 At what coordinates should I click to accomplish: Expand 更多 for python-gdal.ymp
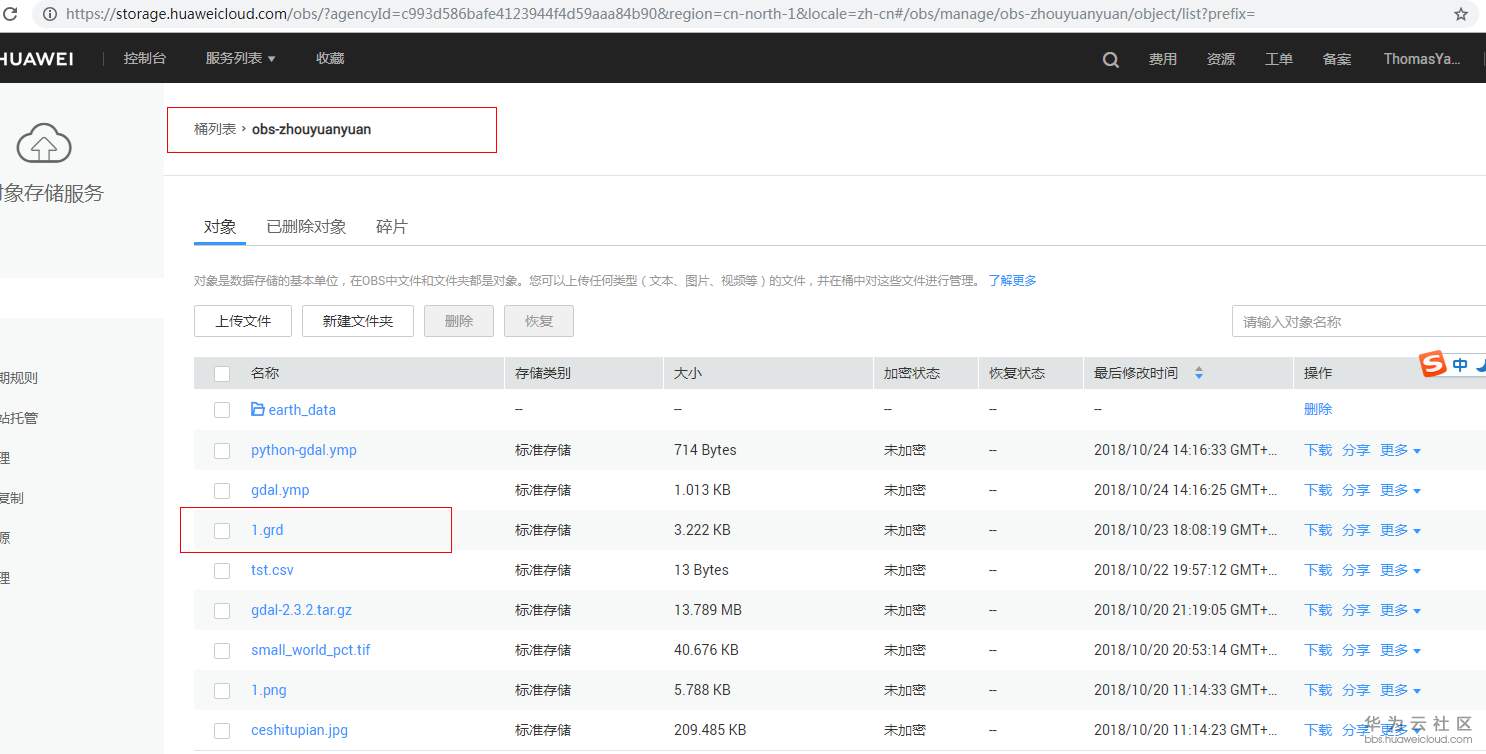(x=1400, y=450)
